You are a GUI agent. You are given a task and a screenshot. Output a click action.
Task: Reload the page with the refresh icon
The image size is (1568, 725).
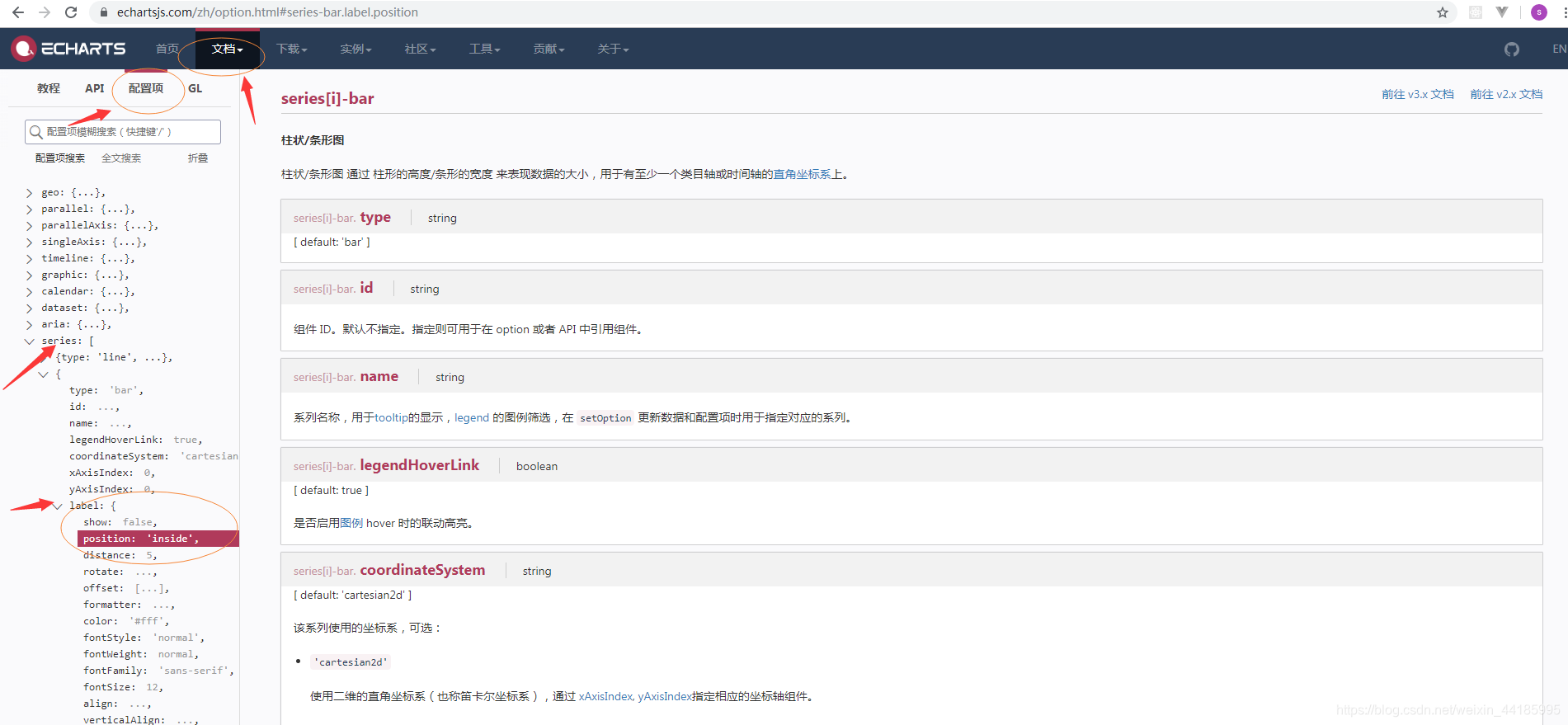click(x=71, y=12)
